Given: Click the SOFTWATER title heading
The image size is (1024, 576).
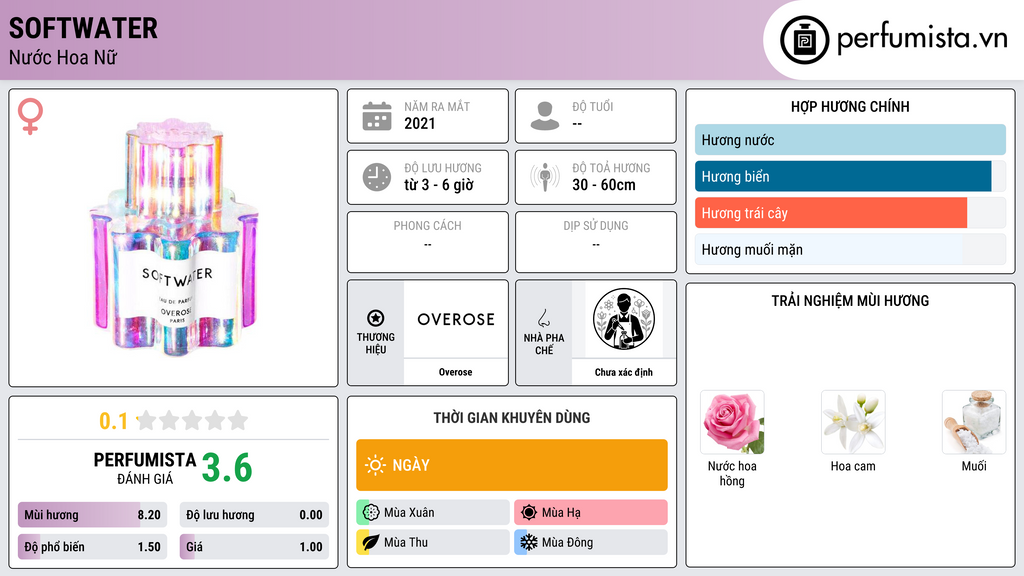Looking at the screenshot, I should coord(83,28).
